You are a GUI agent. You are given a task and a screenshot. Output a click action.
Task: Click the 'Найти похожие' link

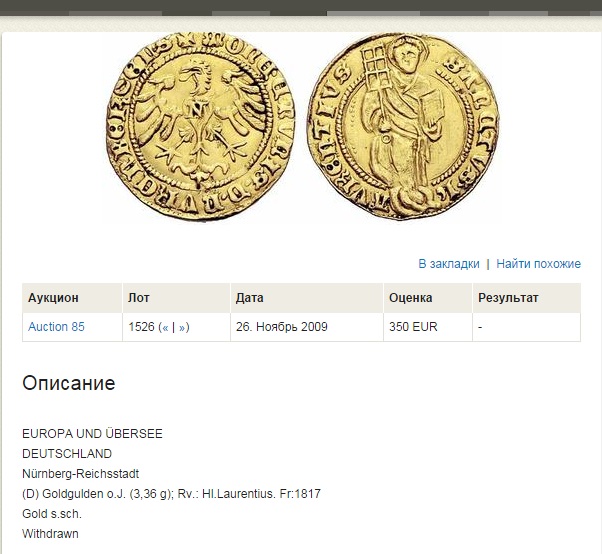[538, 264]
